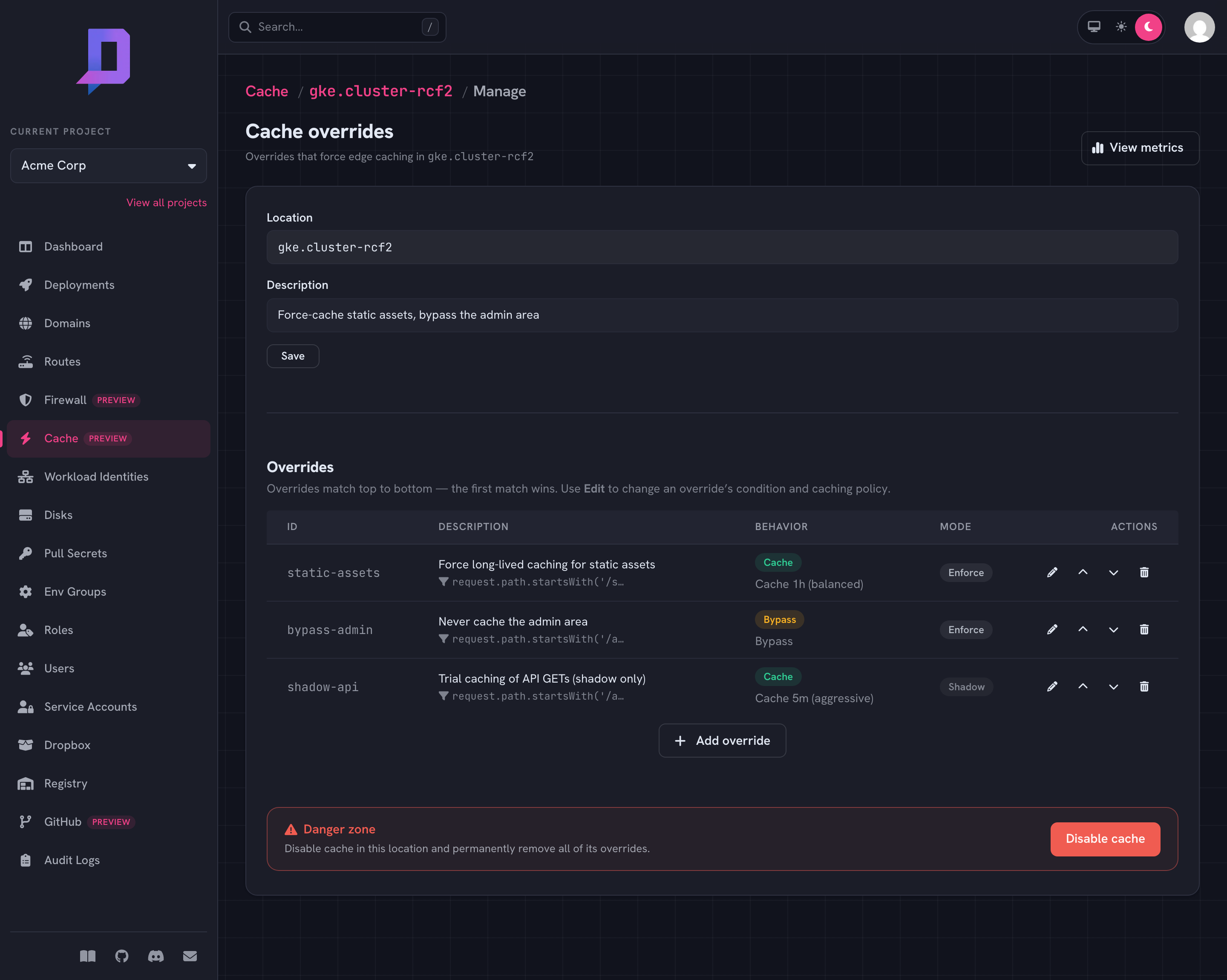This screenshot has width=1227, height=980.
Task: Navigate to Registry
Action: (108, 784)
